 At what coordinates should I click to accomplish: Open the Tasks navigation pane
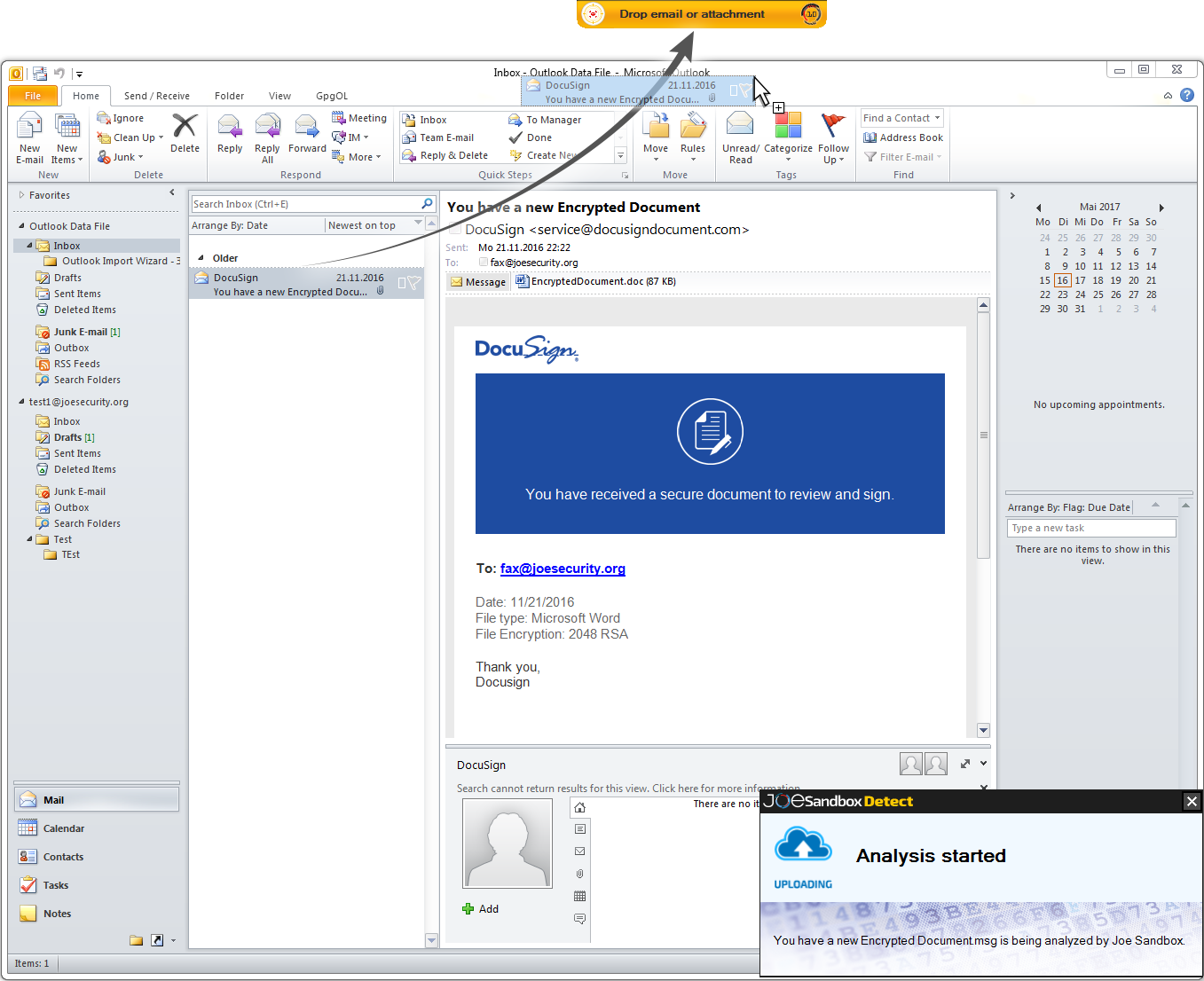97,885
